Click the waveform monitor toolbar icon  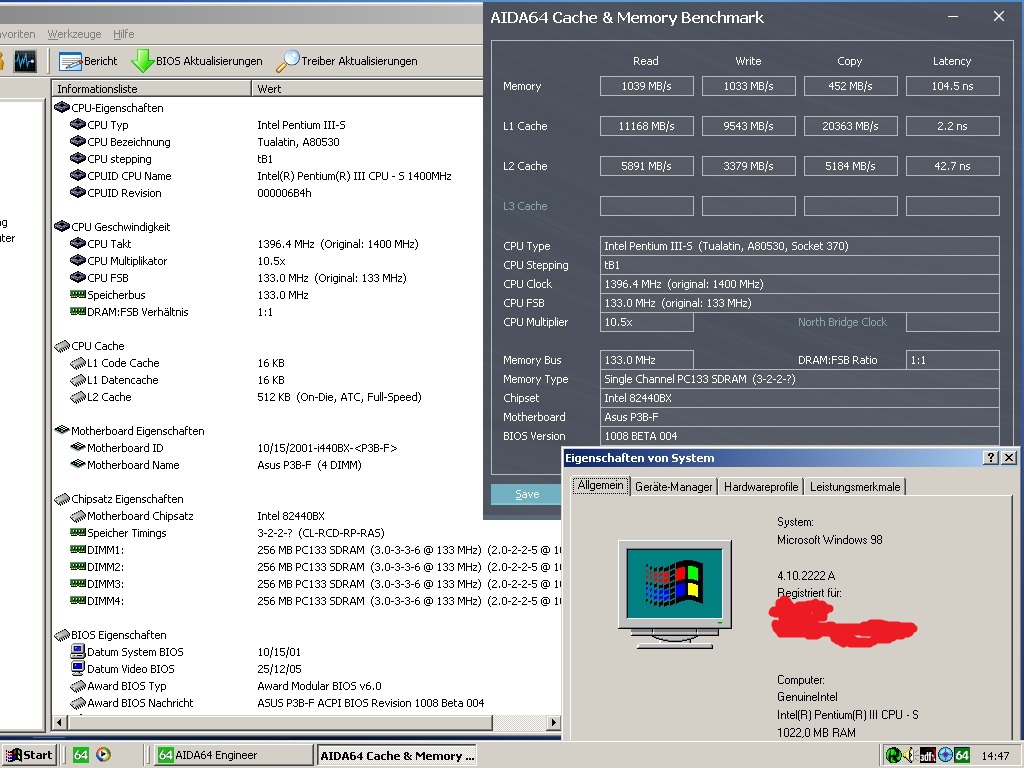pos(25,61)
